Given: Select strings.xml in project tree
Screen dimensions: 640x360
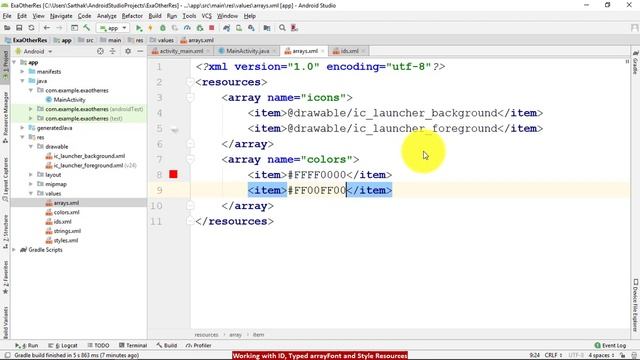Looking at the screenshot, I should 63,231.
